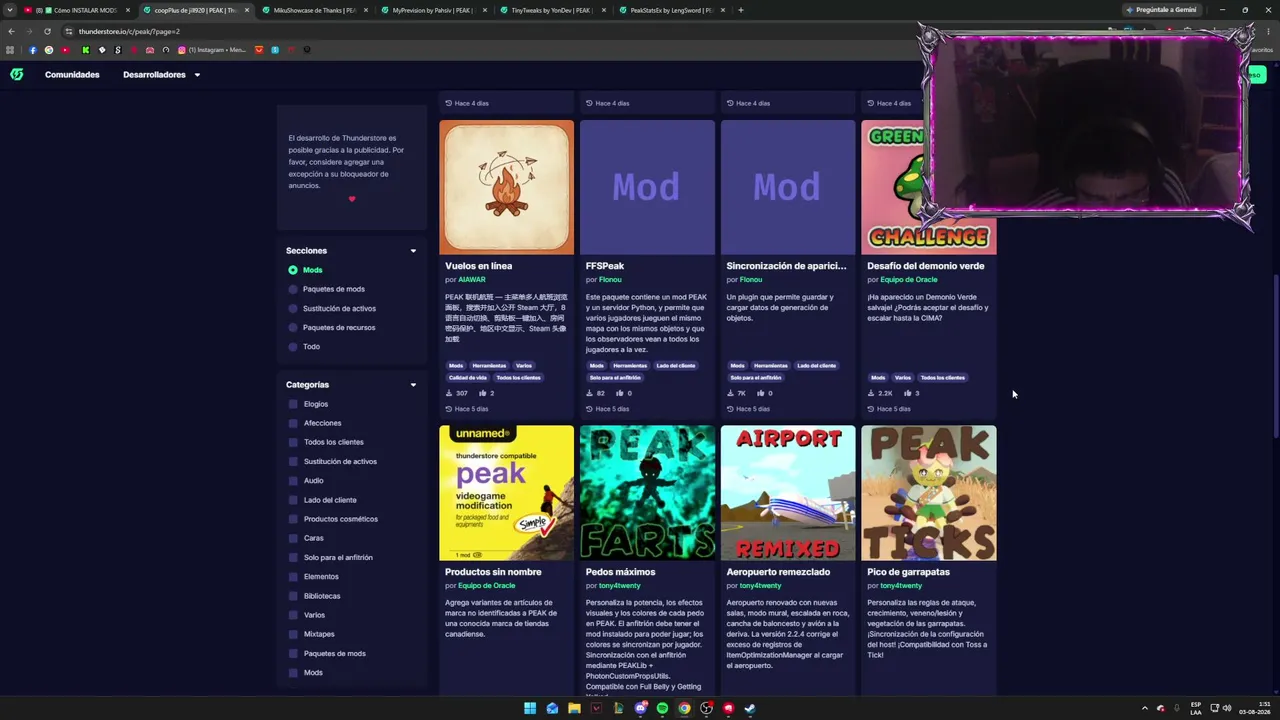
Task: Open the FFSPeak mod title link
Action: tap(605, 266)
